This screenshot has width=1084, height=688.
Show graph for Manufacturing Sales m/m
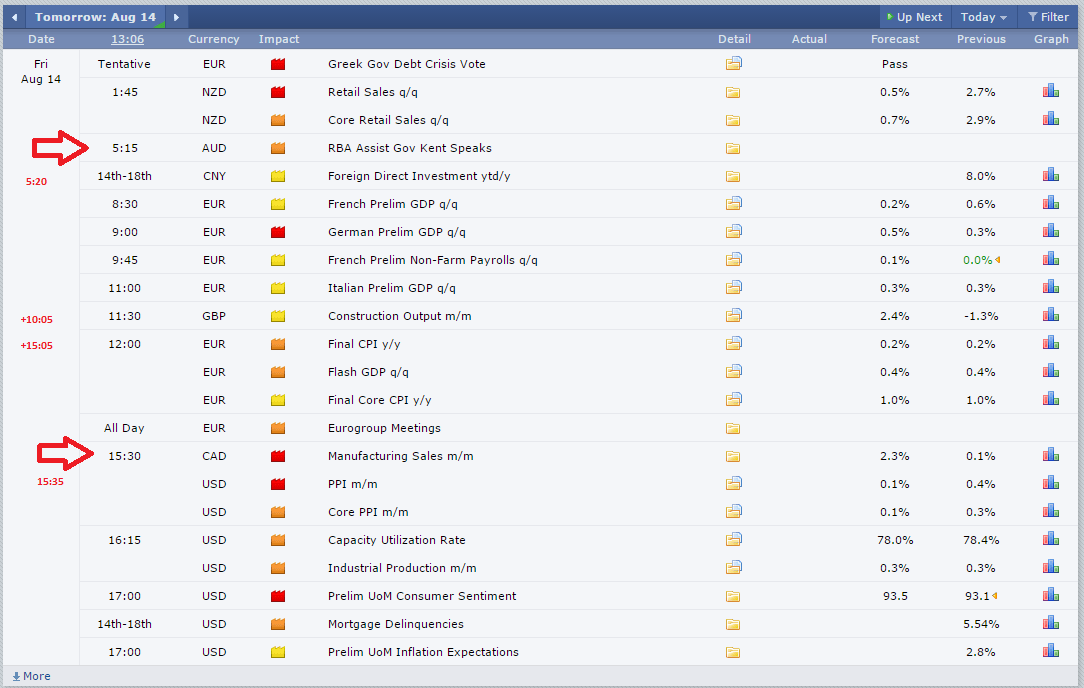(x=1051, y=455)
